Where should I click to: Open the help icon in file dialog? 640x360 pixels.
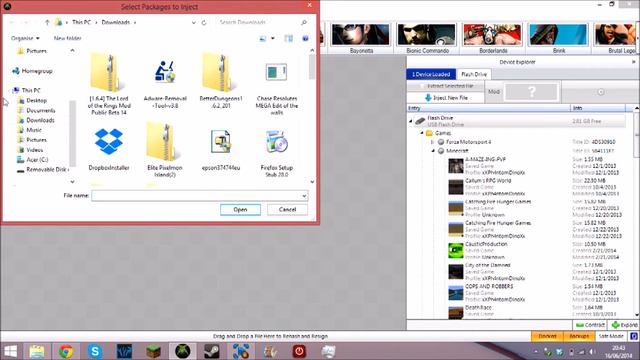pyautogui.click(x=305, y=38)
